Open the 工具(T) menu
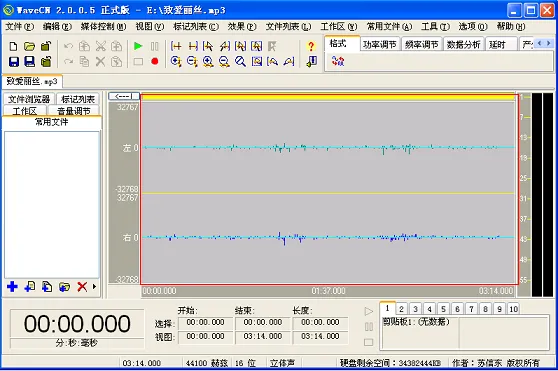Screen dimensions: 558x371 (x=435, y=26)
